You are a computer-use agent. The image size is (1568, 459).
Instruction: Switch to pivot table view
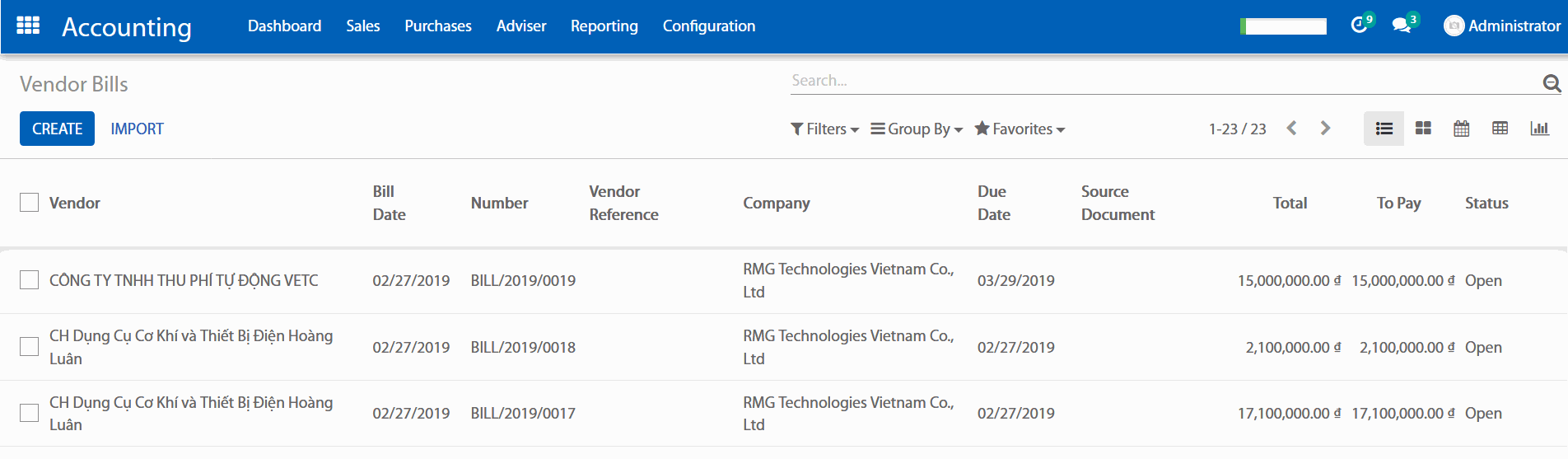click(x=1500, y=129)
